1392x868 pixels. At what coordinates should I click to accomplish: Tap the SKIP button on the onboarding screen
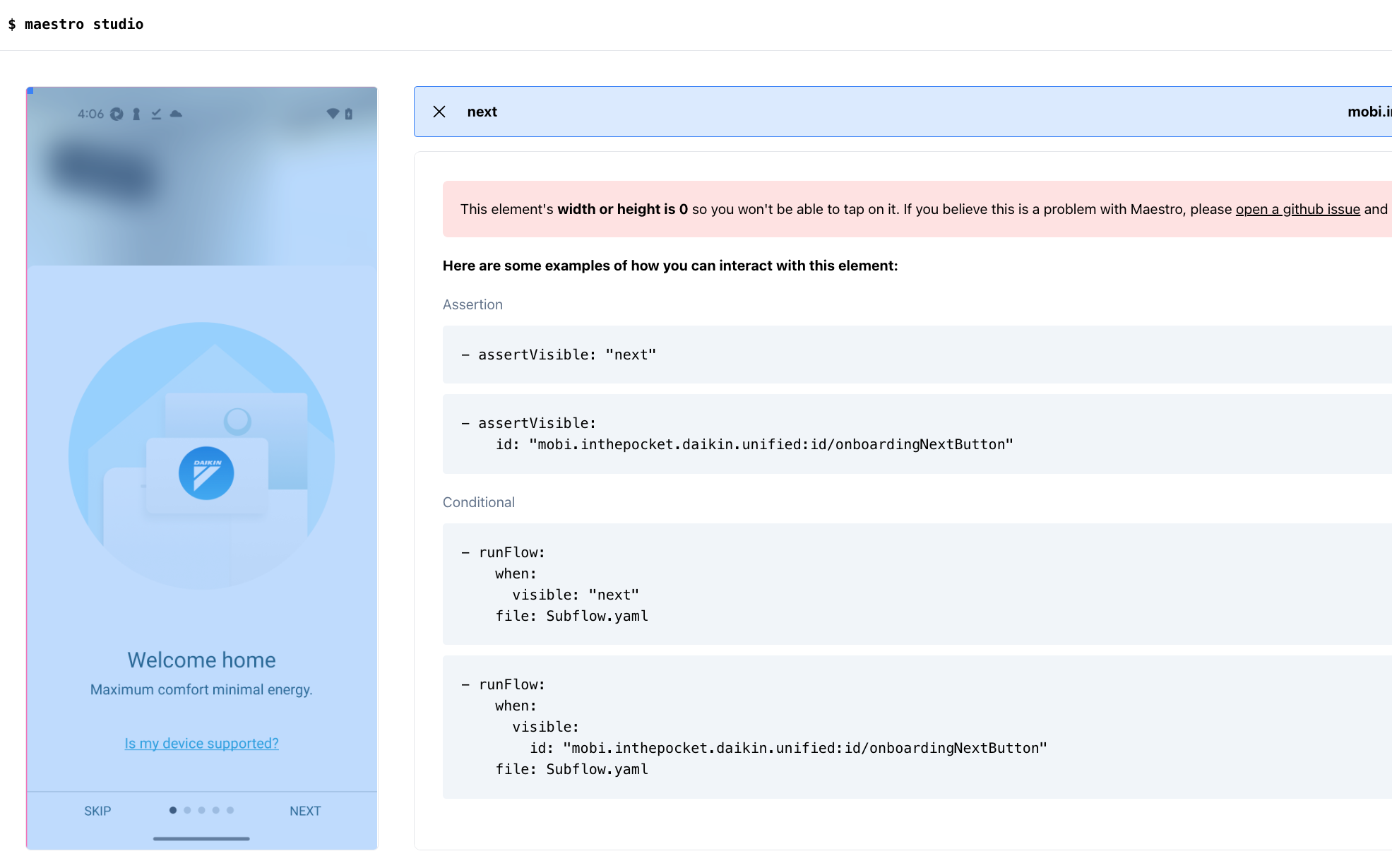pyautogui.click(x=97, y=811)
